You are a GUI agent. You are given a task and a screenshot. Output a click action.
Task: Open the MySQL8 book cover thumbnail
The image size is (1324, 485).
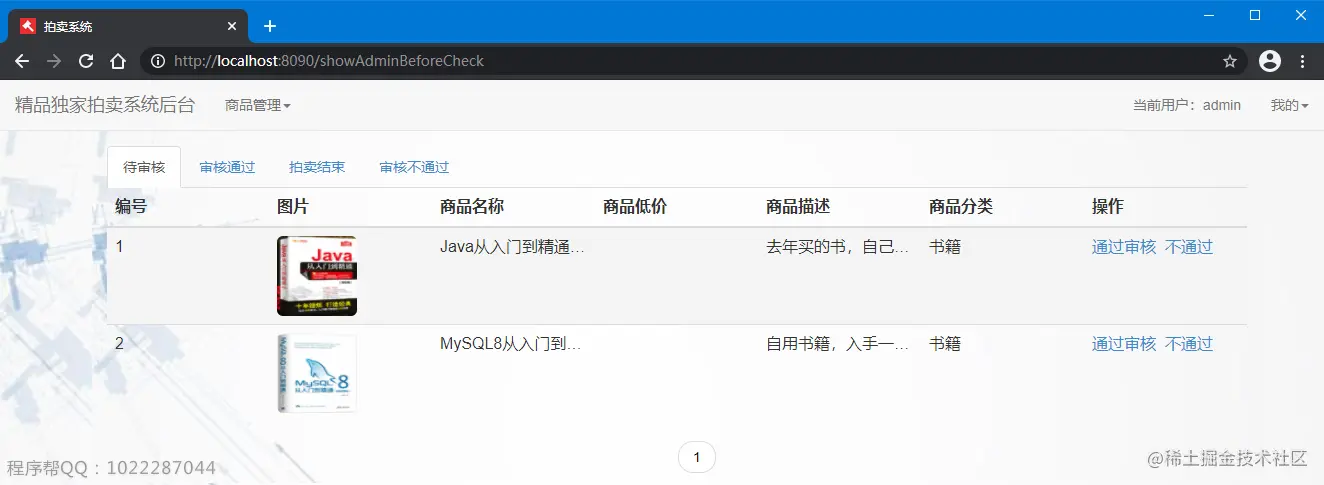(317, 373)
